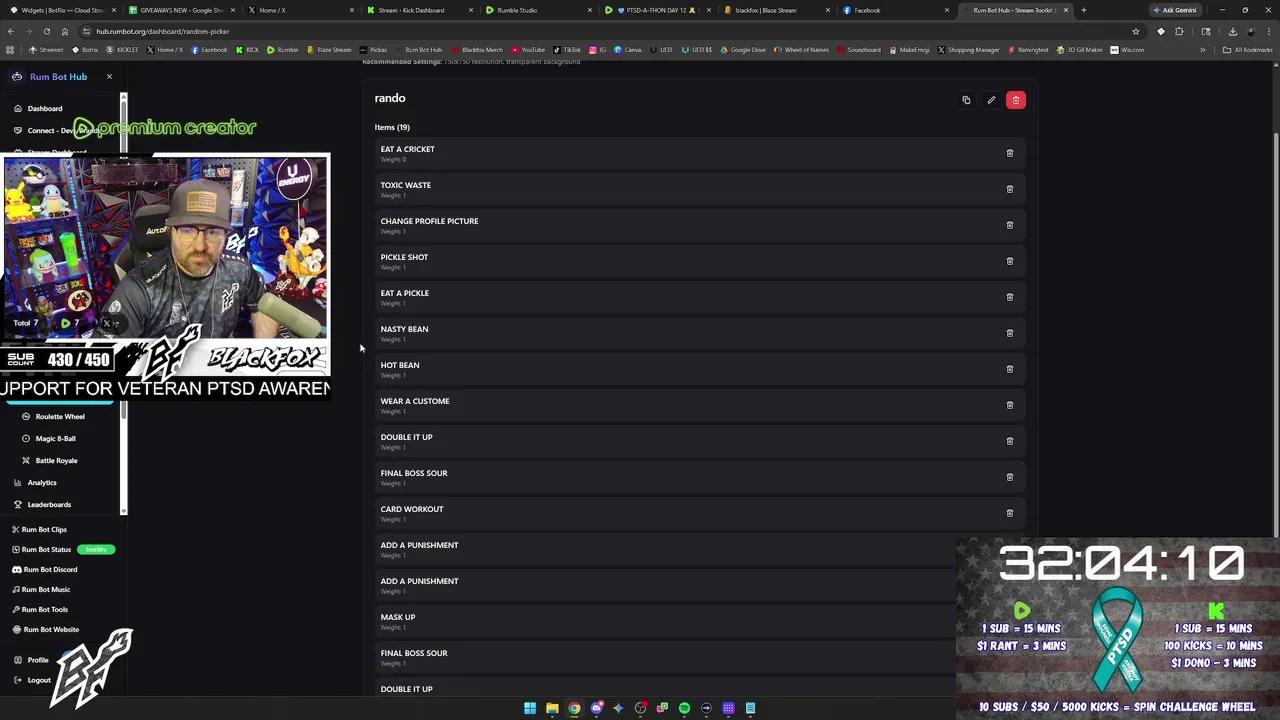The height and width of the screenshot is (720, 1280).
Task: Open File Explorer from the taskbar
Action: point(552,708)
